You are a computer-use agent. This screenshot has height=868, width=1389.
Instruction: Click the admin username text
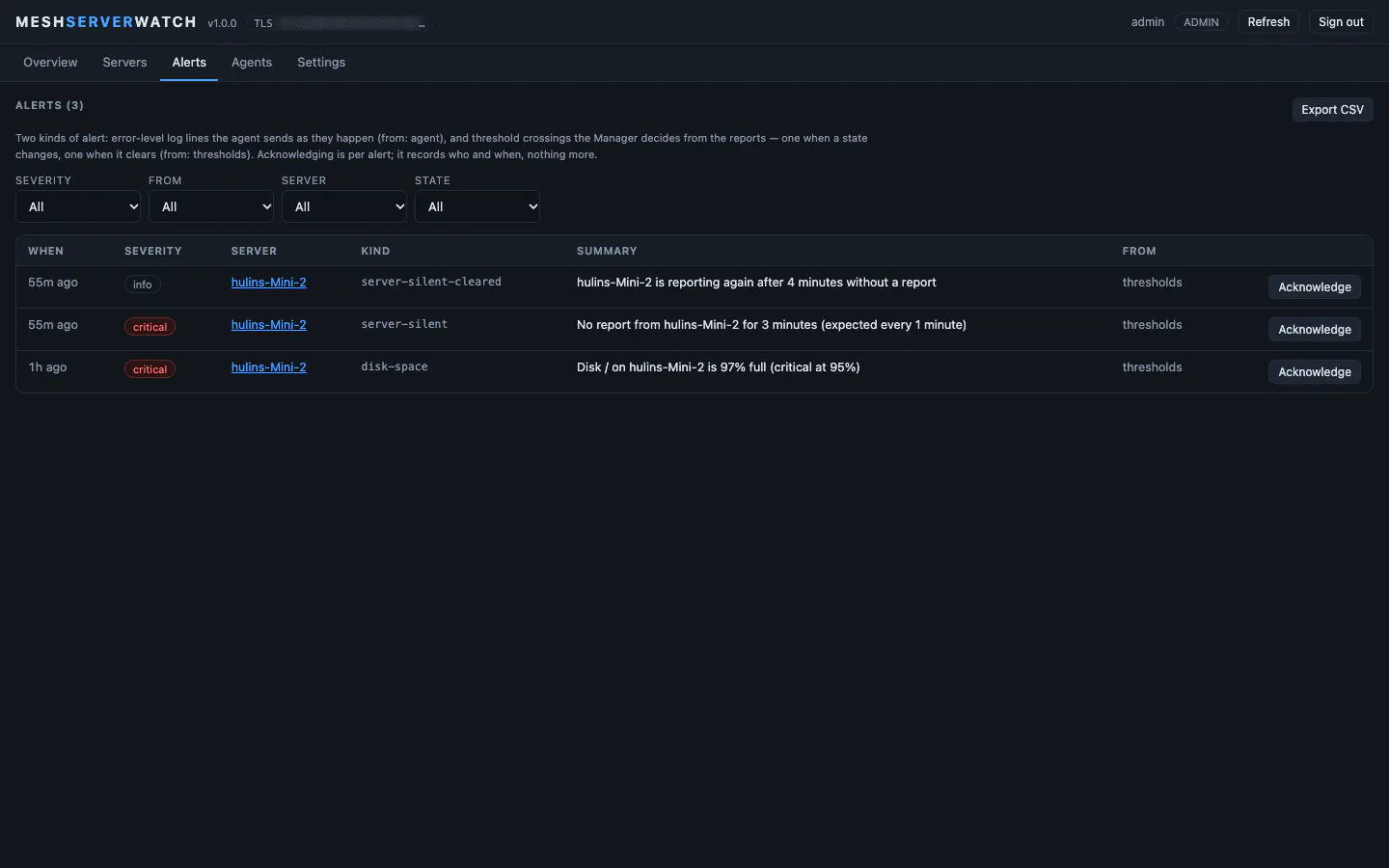click(1148, 22)
